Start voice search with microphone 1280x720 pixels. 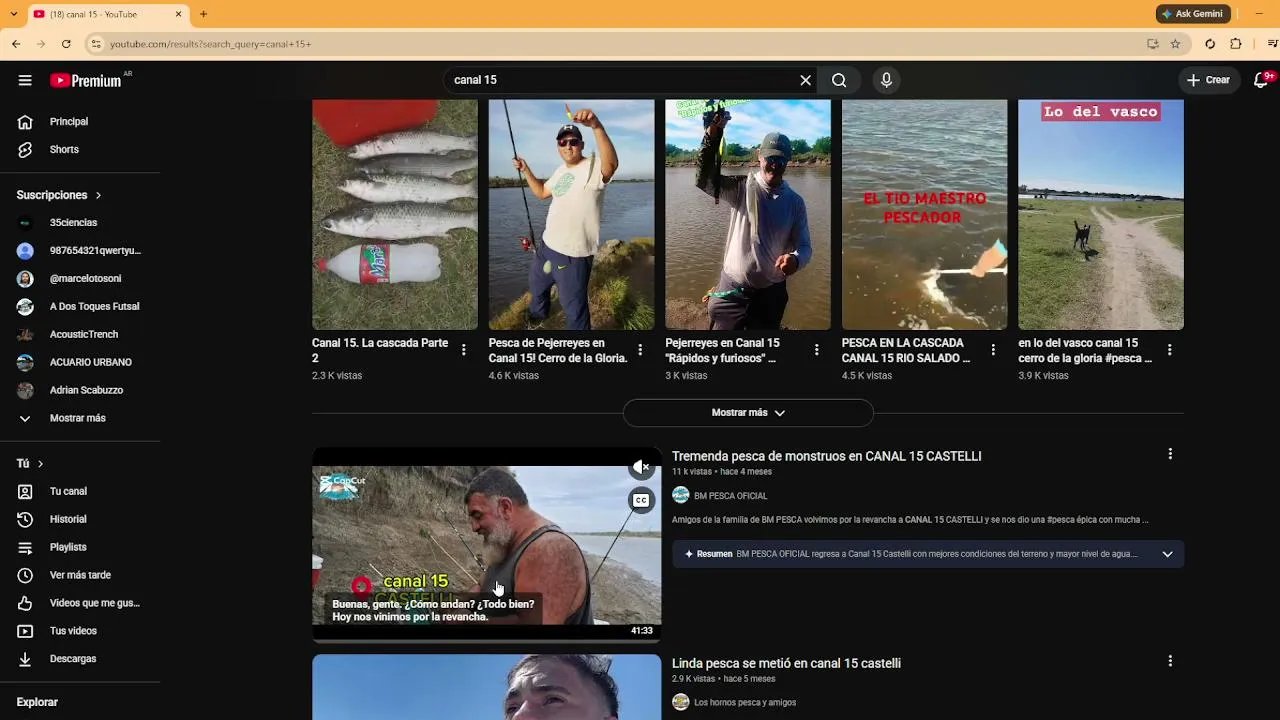tap(886, 80)
